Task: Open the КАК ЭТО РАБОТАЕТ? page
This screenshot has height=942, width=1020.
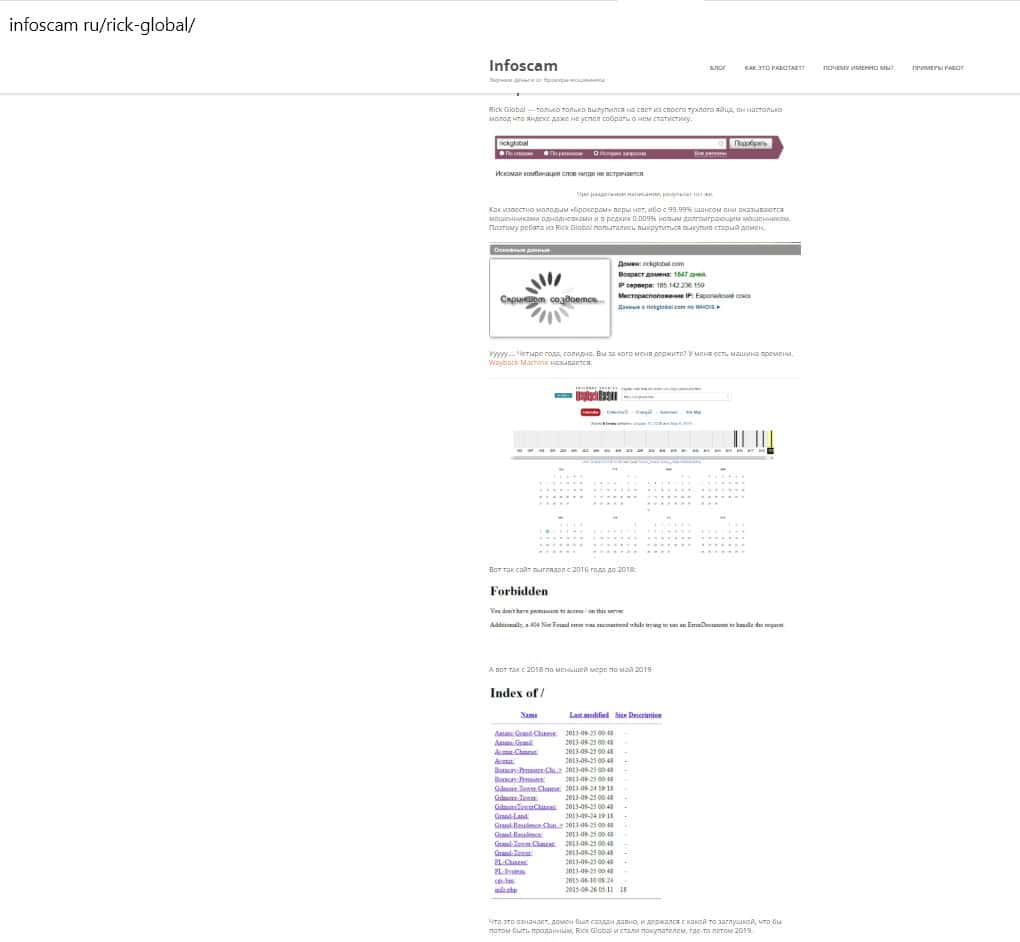Action: pos(774,68)
